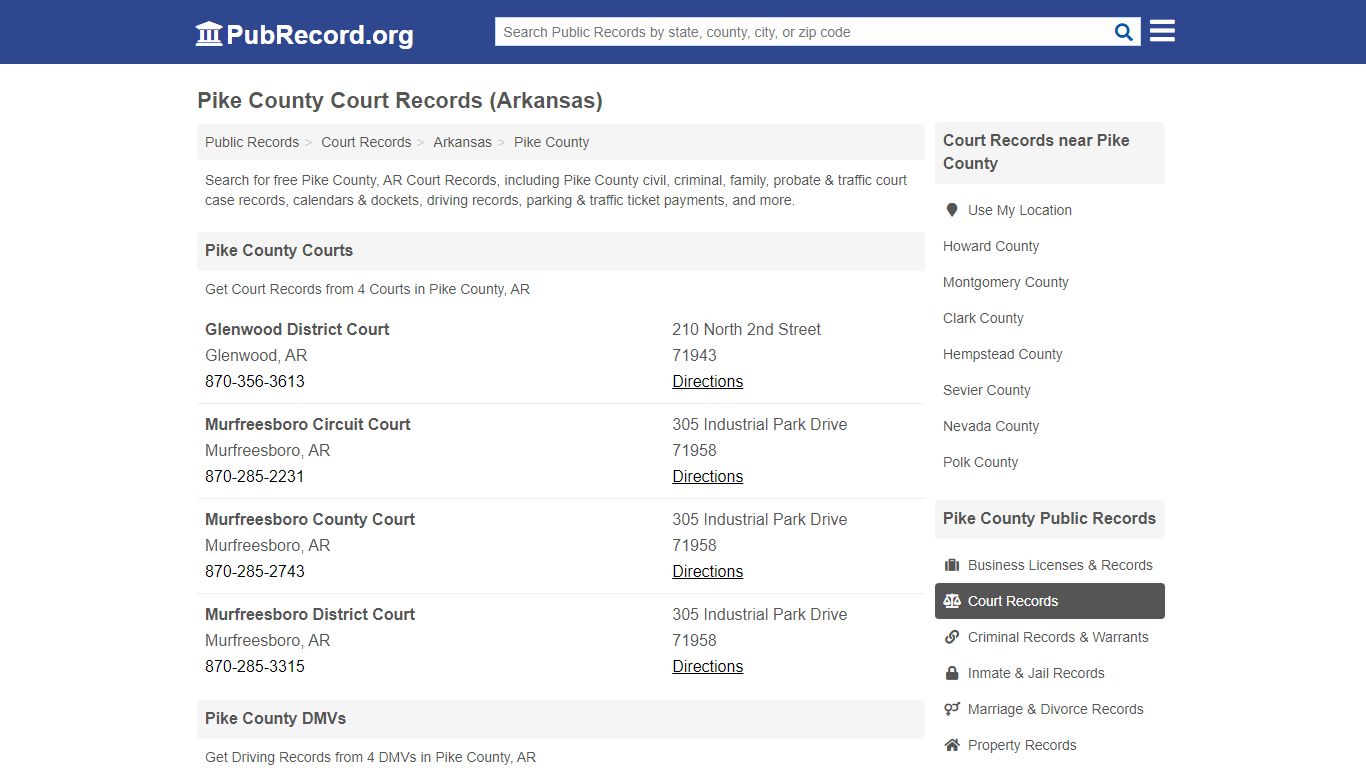Open Criminal Records & Warrants category
The image size is (1366, 768).
click(1050, 637)
